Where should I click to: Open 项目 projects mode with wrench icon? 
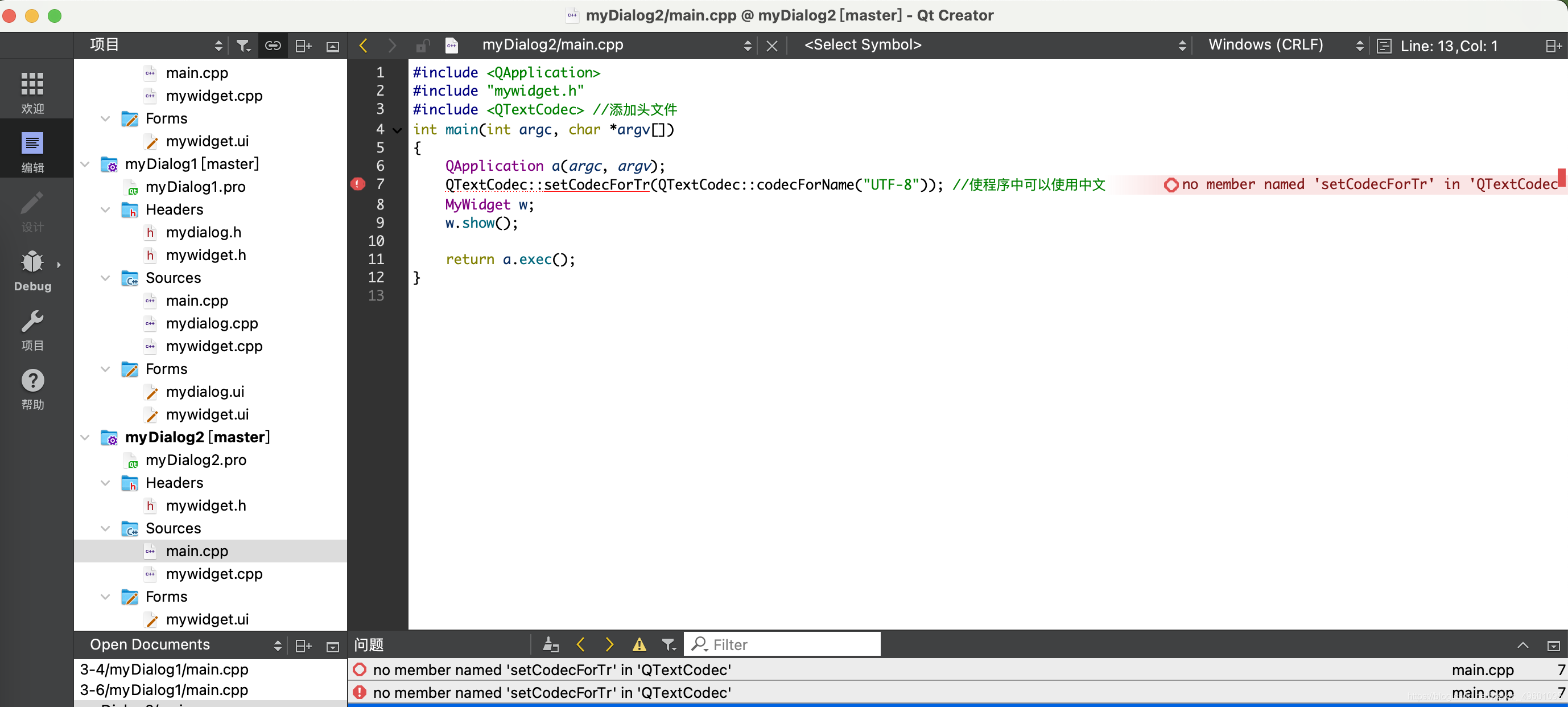(x=32, y=329)
